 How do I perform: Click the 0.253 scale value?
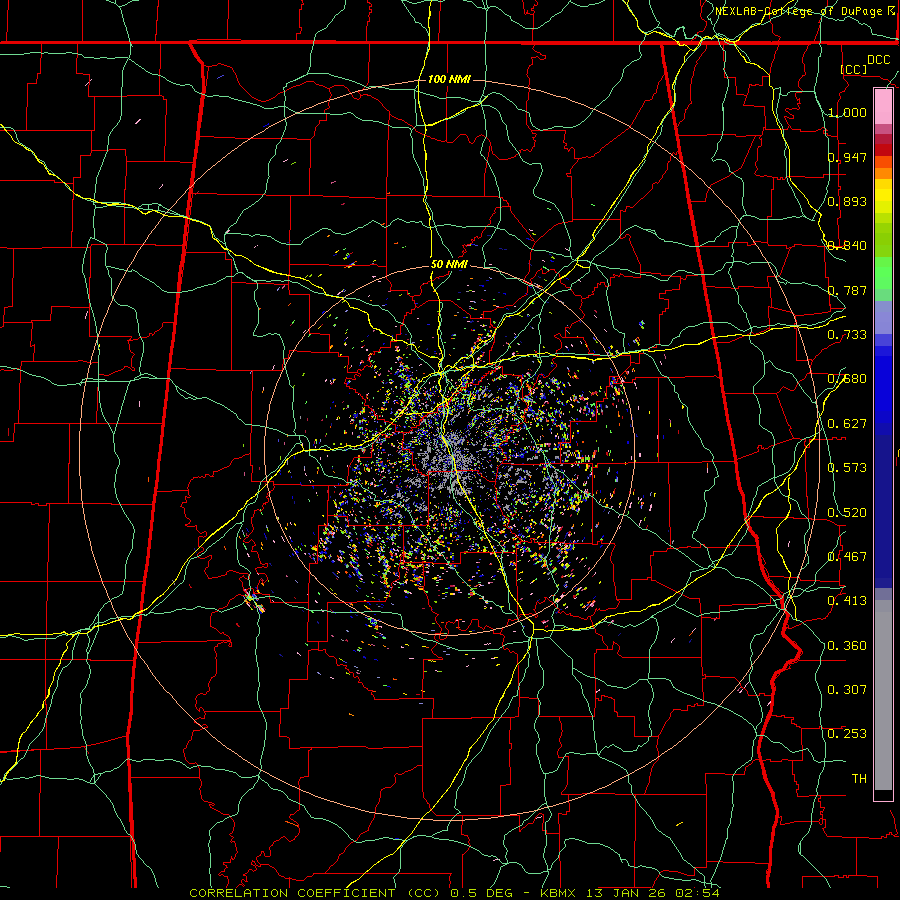tap(847, 734)
